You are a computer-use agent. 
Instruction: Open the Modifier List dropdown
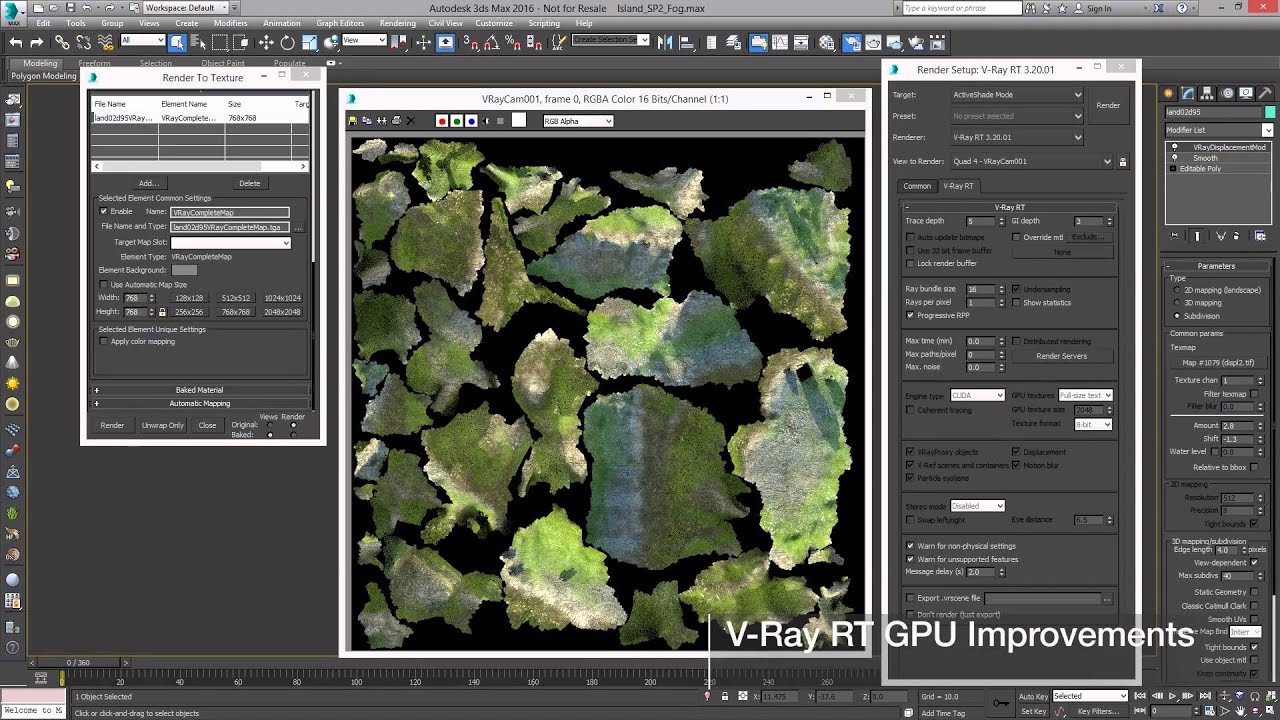pyautogui.click(x=1220, y=130)
